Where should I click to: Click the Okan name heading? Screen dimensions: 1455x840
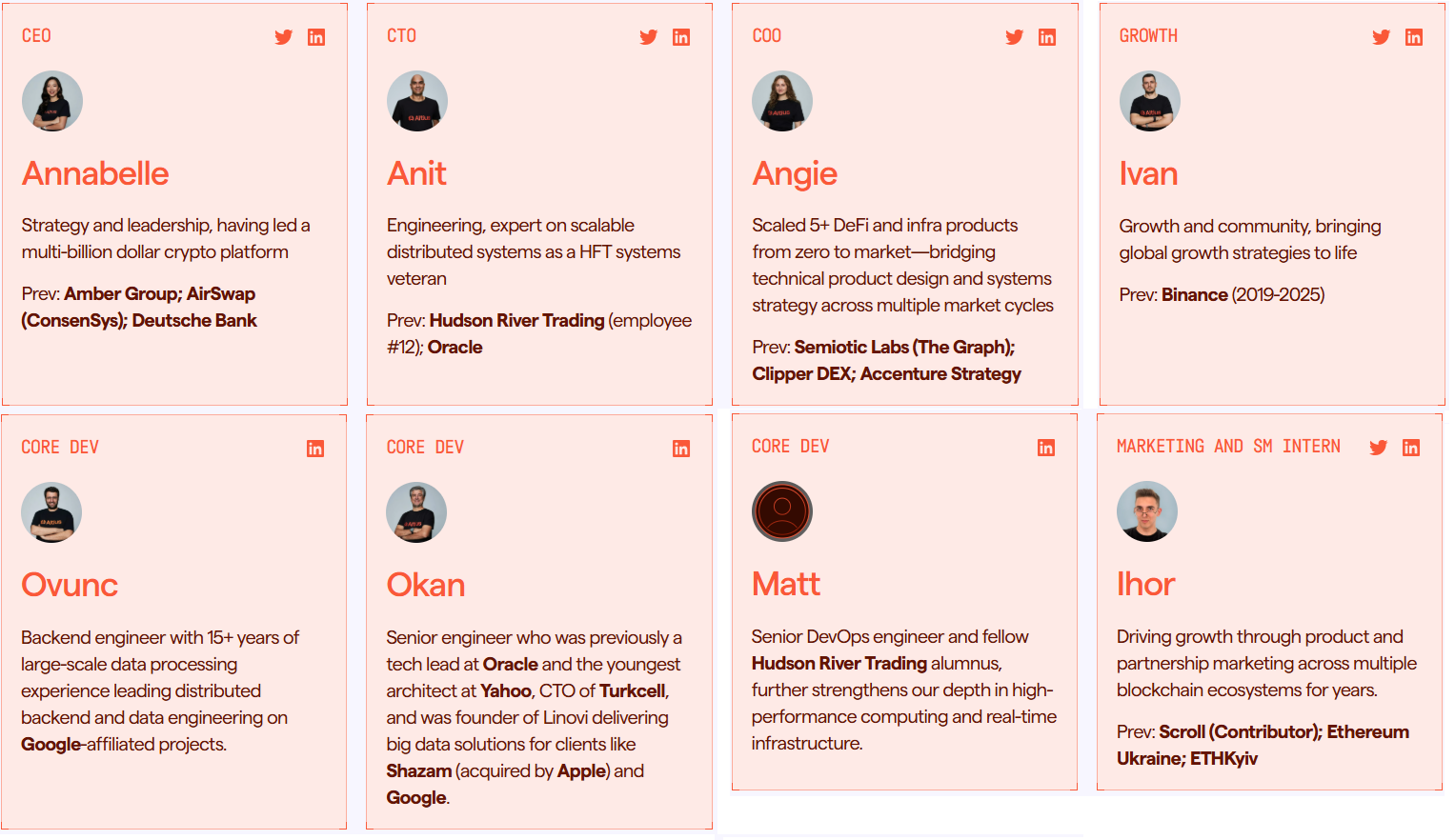coord(426,585)
